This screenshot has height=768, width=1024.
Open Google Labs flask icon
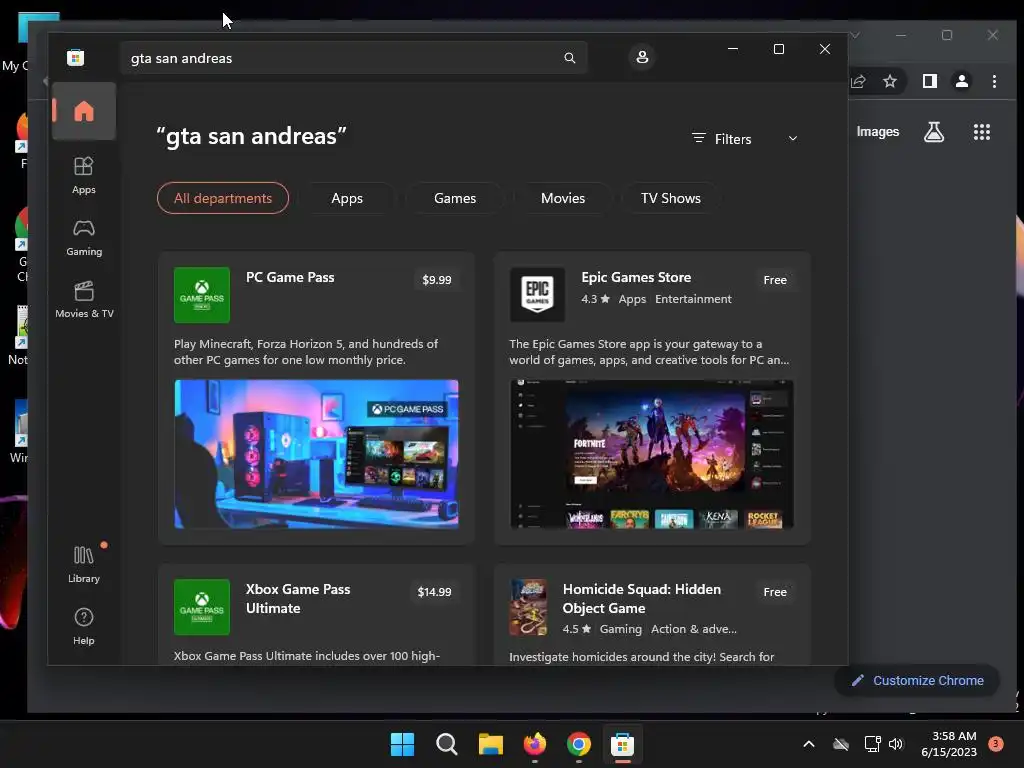[x=934, y=132]
